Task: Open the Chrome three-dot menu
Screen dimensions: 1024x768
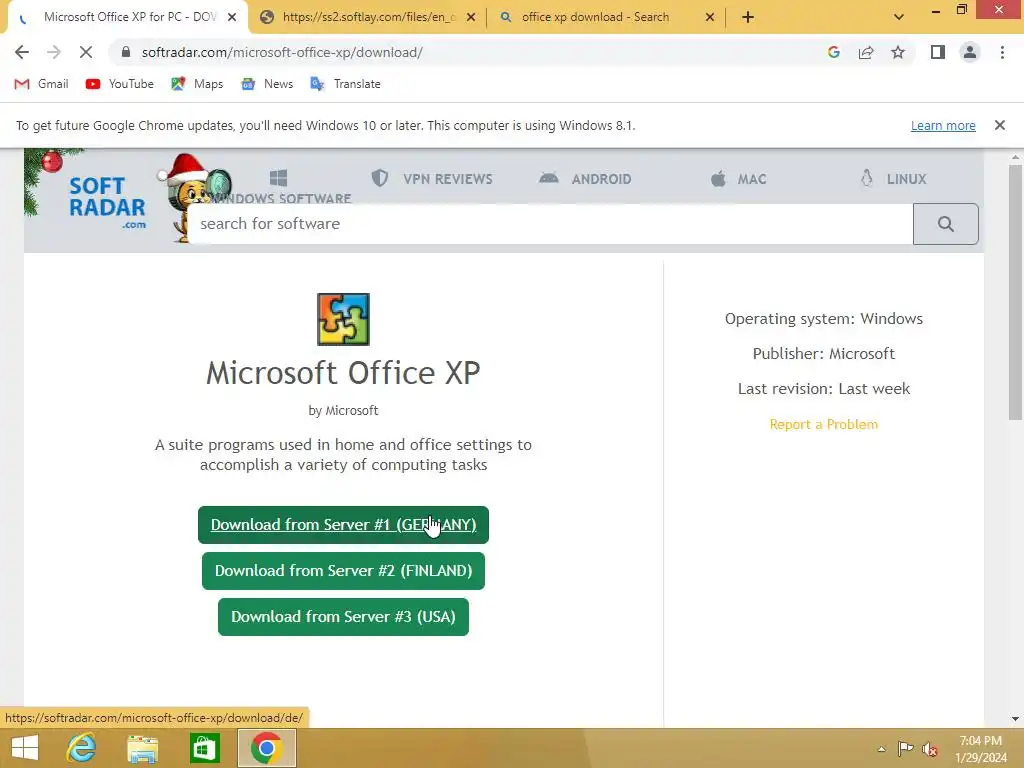Action: tap(1002, 52)
